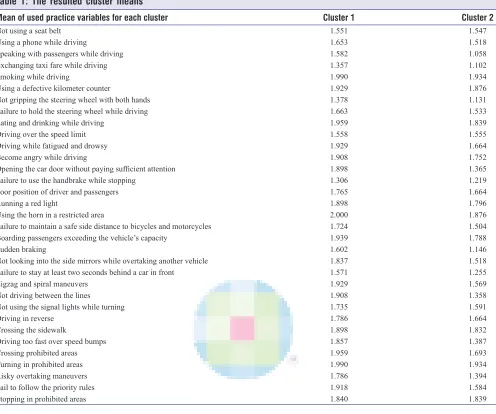Click 'Eating and drinking while driving' label
This screenshot has width=496, height=414.
click(x=52, y=123)
